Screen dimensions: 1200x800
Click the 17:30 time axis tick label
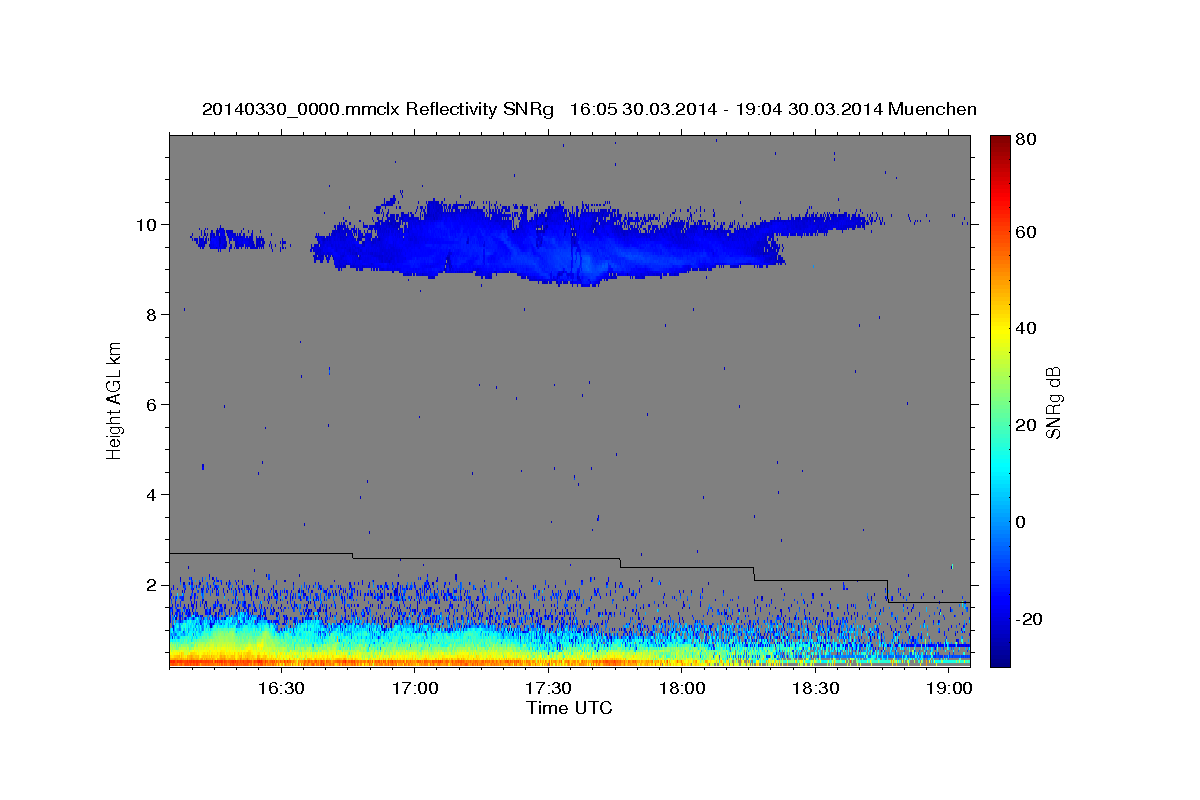tap(548, 688)
